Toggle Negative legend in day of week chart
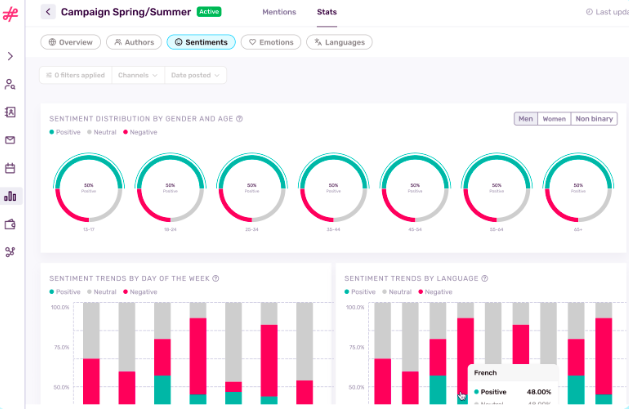 click(140, 292)
